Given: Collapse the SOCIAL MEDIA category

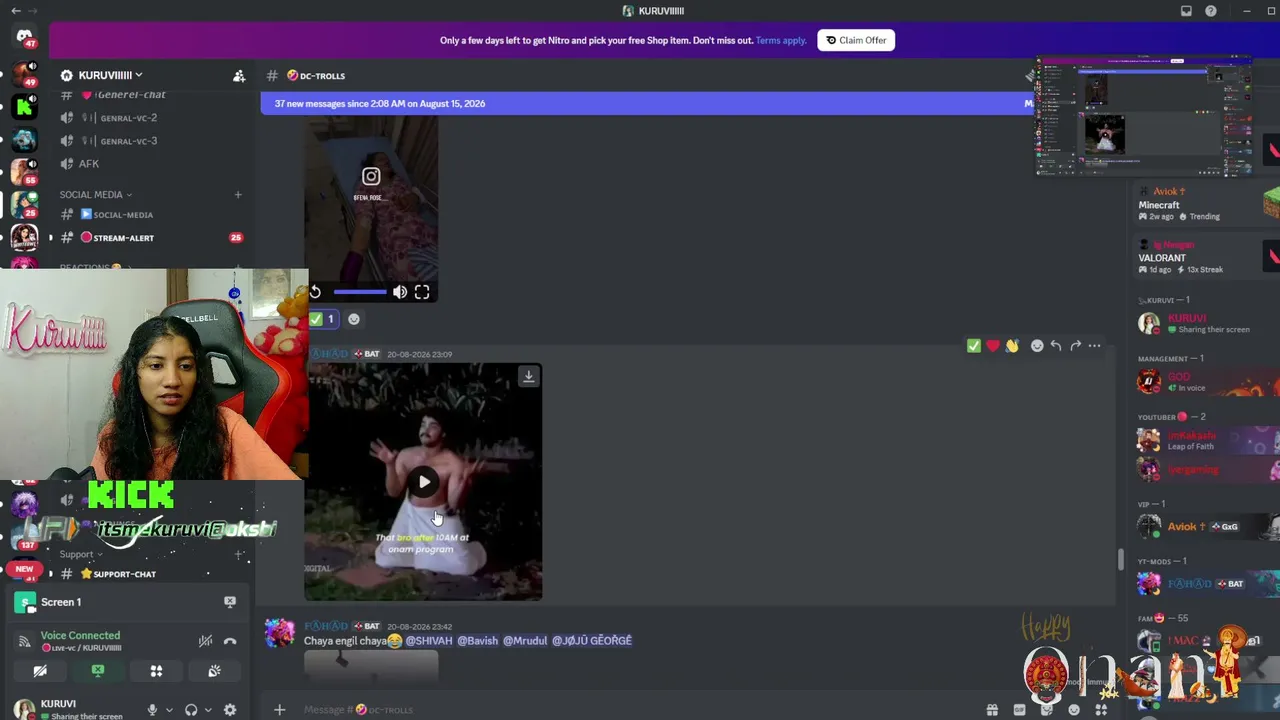Looking at the screenshot, I should click(x=95, y=195).
